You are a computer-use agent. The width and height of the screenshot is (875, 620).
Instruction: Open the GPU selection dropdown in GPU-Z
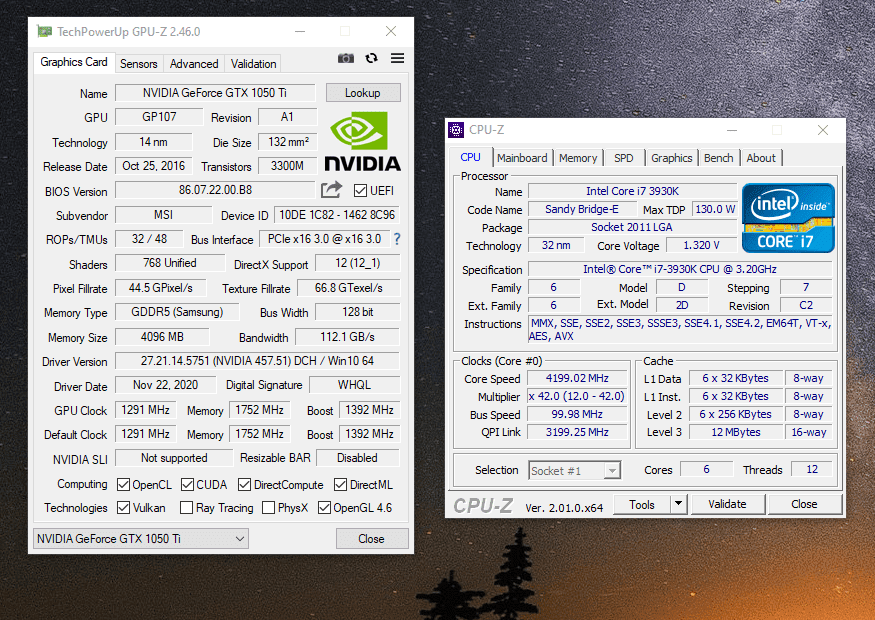pyautogui.click(x=141, y=539)
